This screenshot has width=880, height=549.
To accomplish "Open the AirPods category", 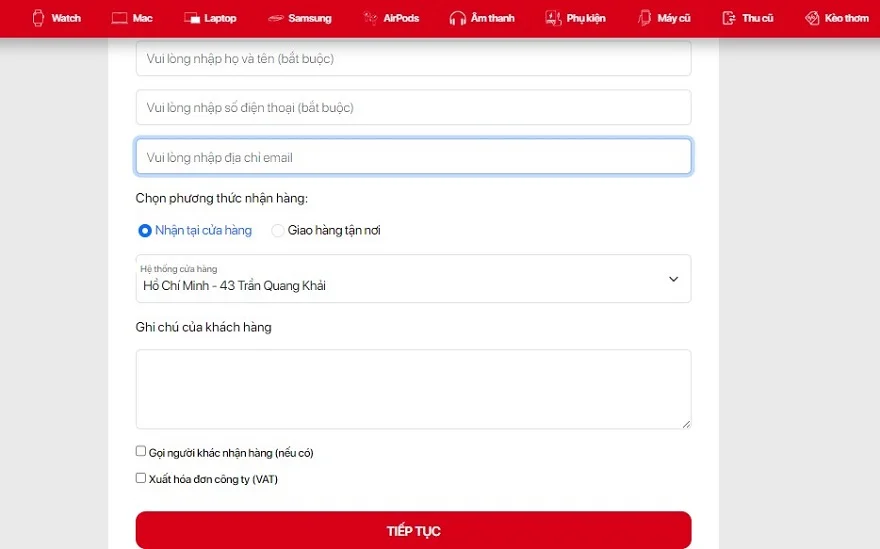I will 401,18.
